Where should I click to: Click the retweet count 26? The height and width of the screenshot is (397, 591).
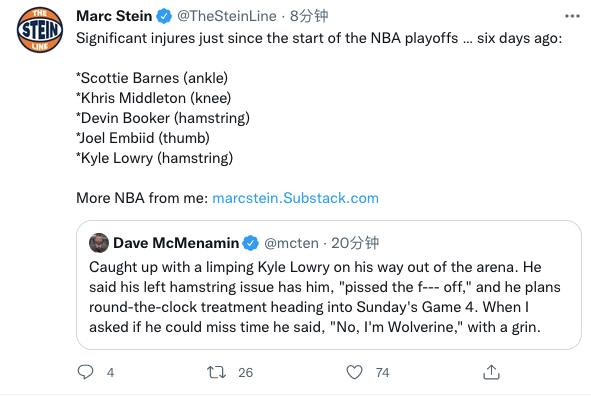coord(245,372)
